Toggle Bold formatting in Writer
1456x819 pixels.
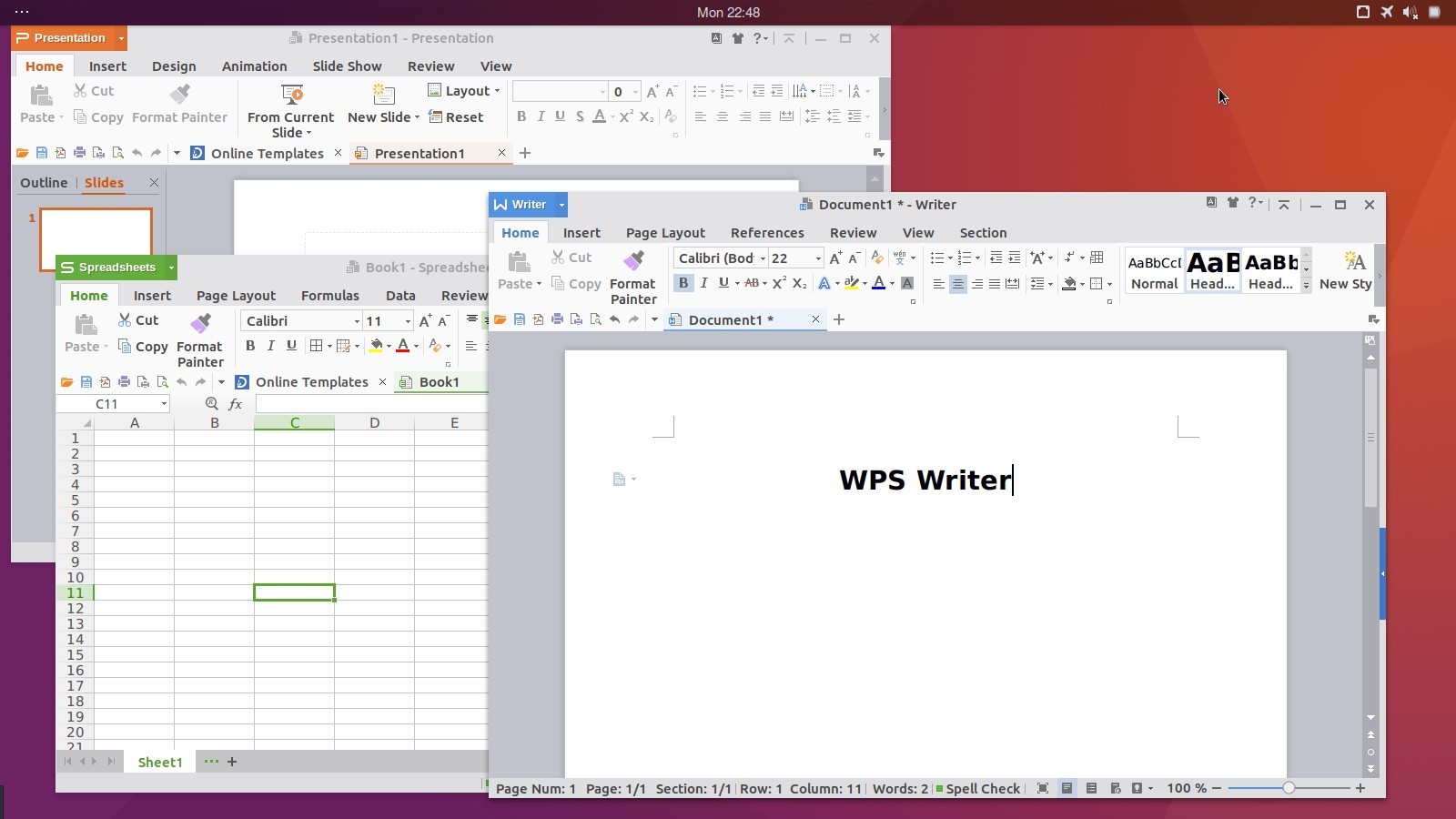[683, 283]
